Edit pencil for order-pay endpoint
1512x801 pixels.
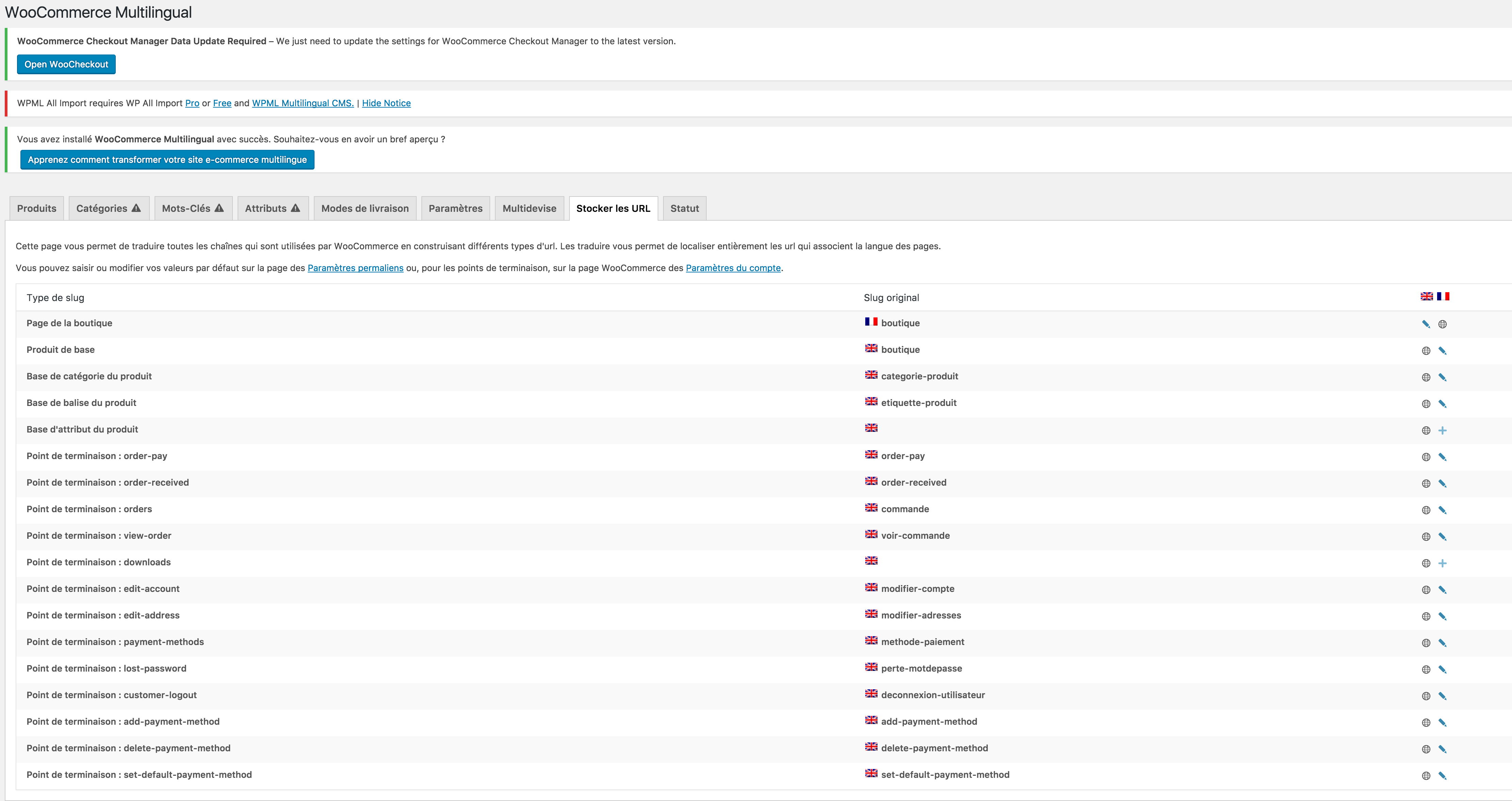point(1442,457)
